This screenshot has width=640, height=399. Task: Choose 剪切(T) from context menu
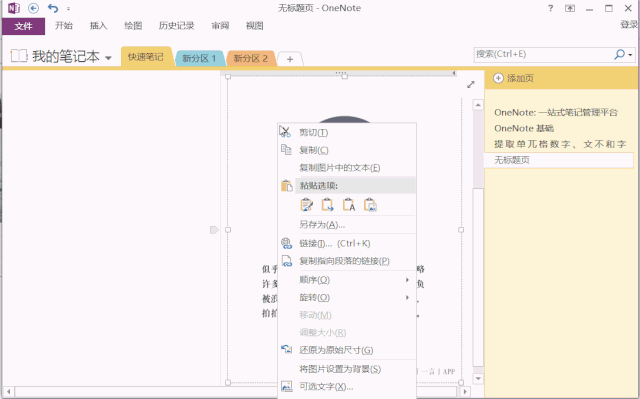pyautogui.click(x=346, y=133)
